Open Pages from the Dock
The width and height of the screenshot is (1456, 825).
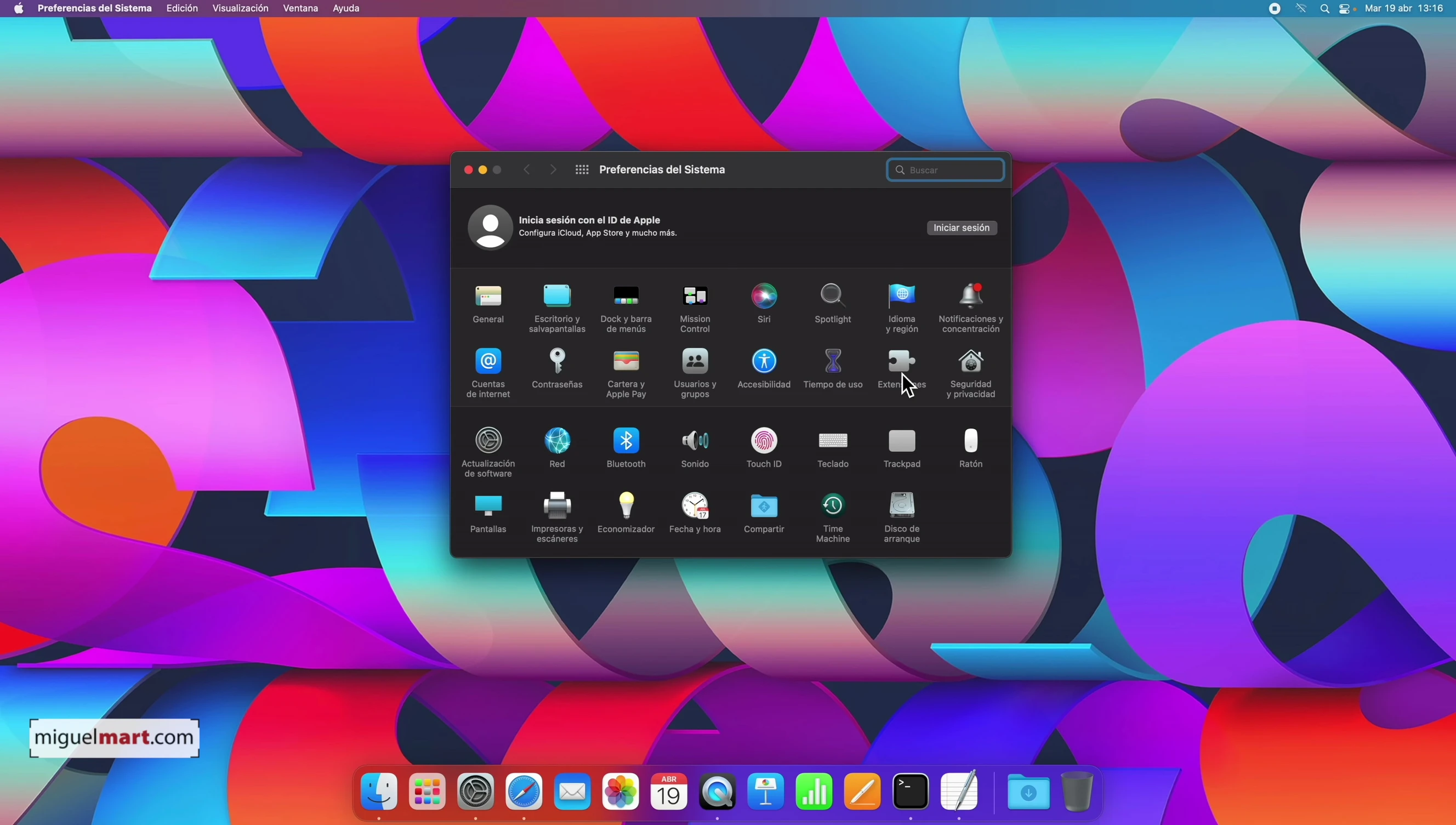coord(862,792)
